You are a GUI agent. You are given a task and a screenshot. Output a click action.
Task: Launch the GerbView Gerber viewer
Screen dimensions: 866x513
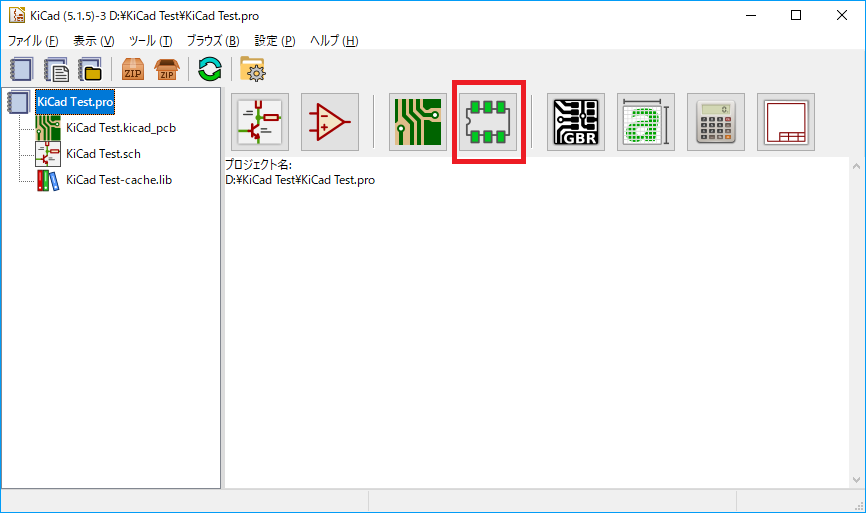coord(576,122)
